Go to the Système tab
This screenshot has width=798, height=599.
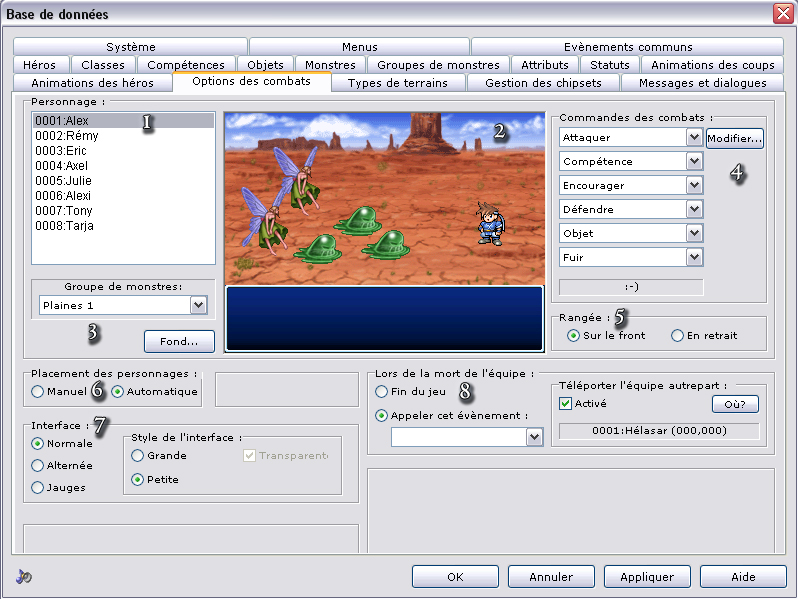pos(130,47)
